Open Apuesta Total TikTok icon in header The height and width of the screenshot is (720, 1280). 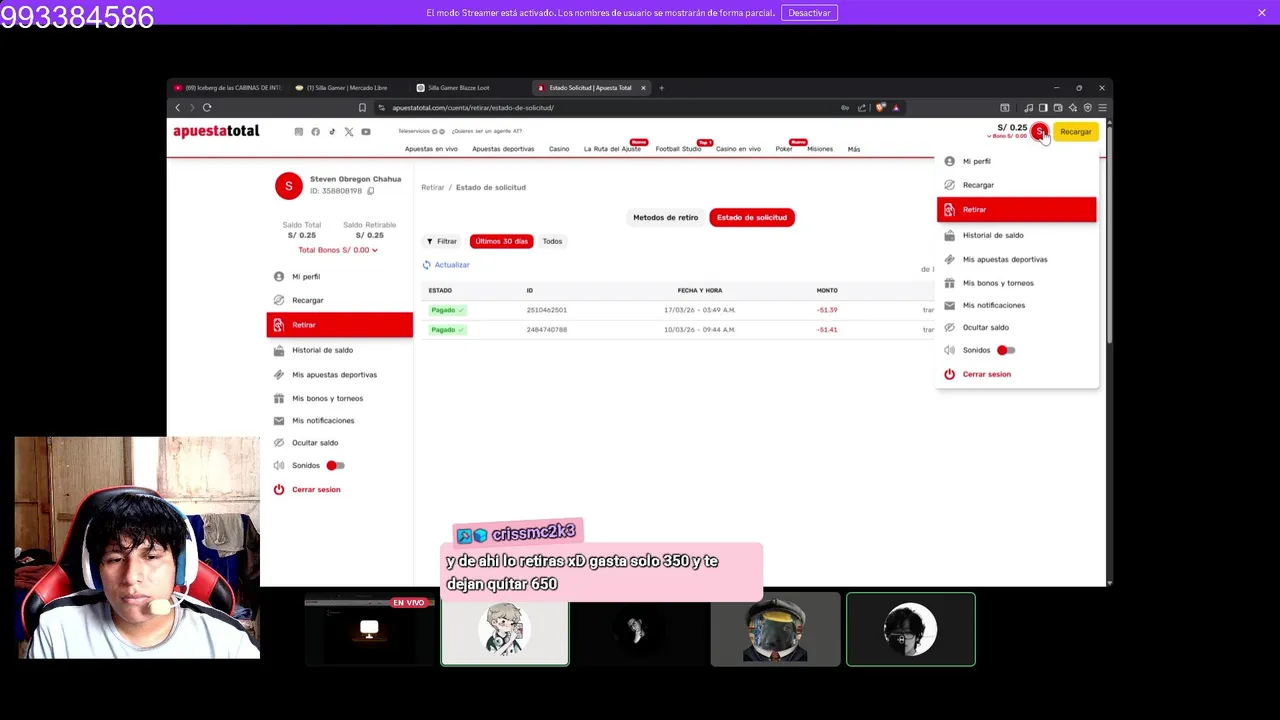click(x=332, y=132)
